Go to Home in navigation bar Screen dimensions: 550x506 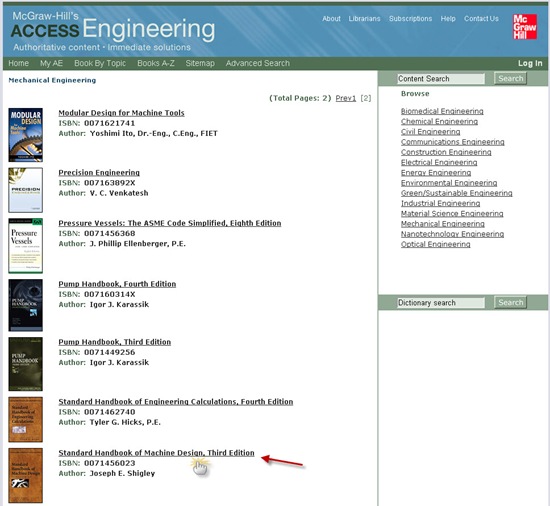[18, 63]
